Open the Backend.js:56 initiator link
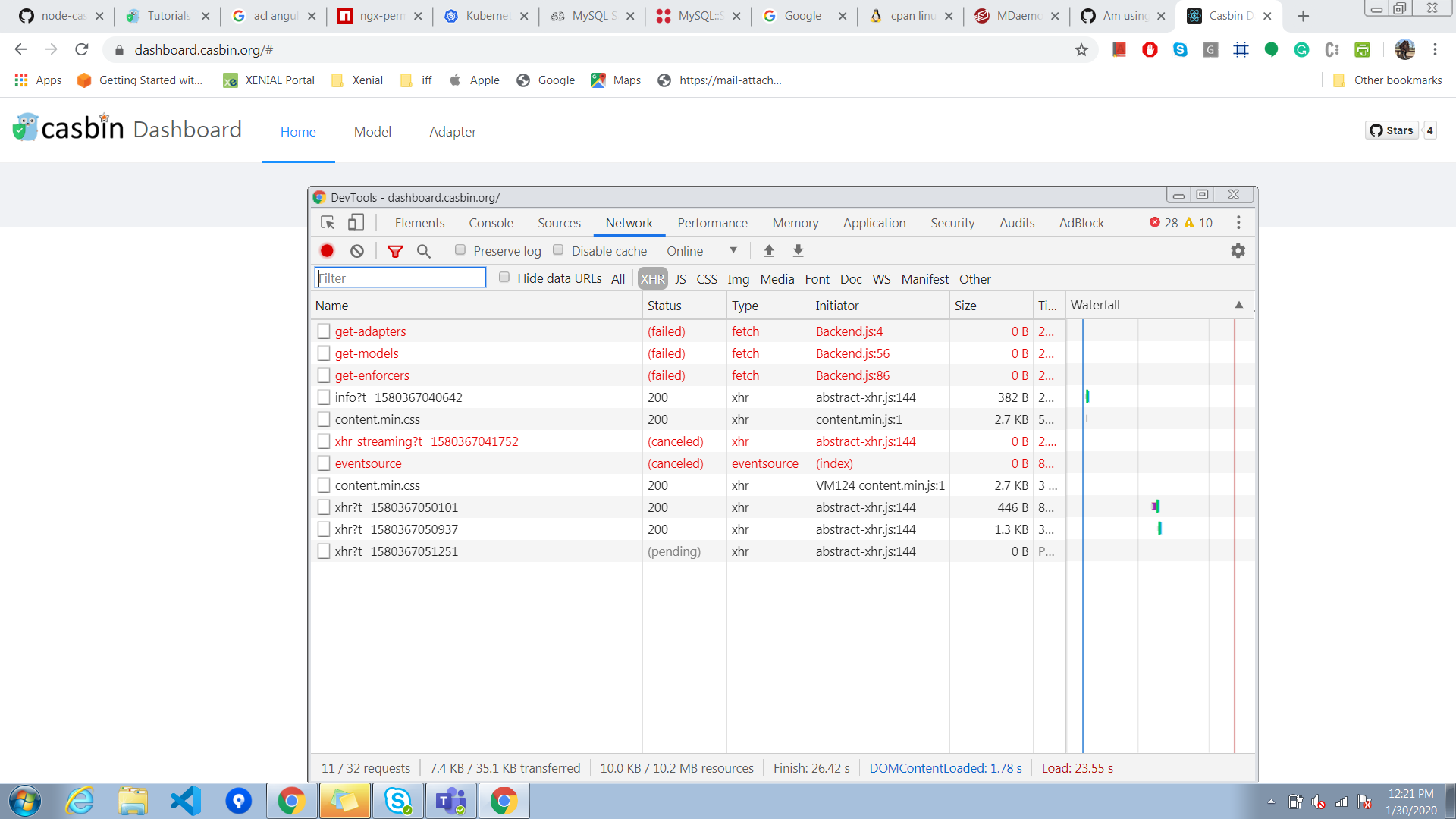 852,353
